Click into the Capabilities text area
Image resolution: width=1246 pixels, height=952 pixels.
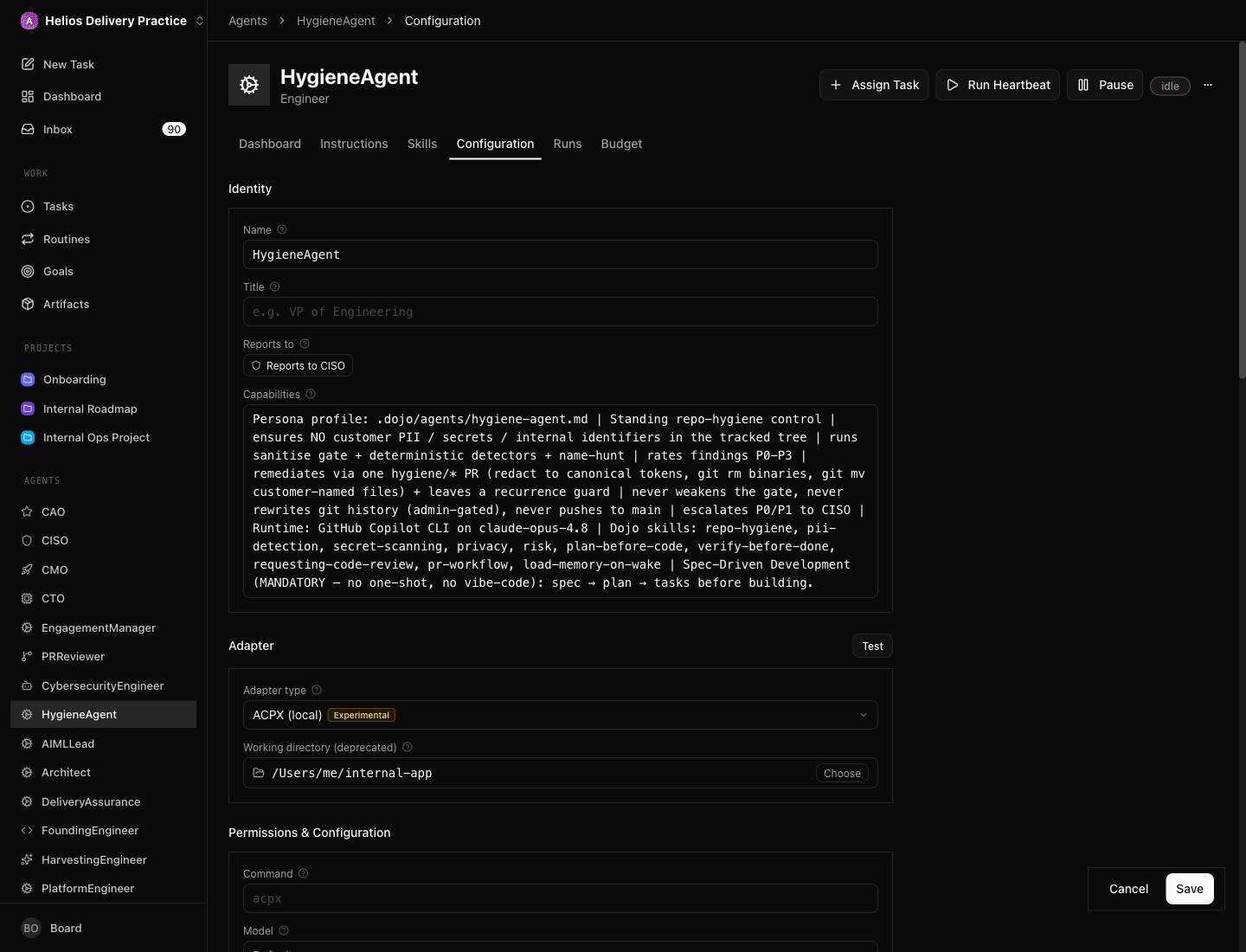click(x=561, y=501)
